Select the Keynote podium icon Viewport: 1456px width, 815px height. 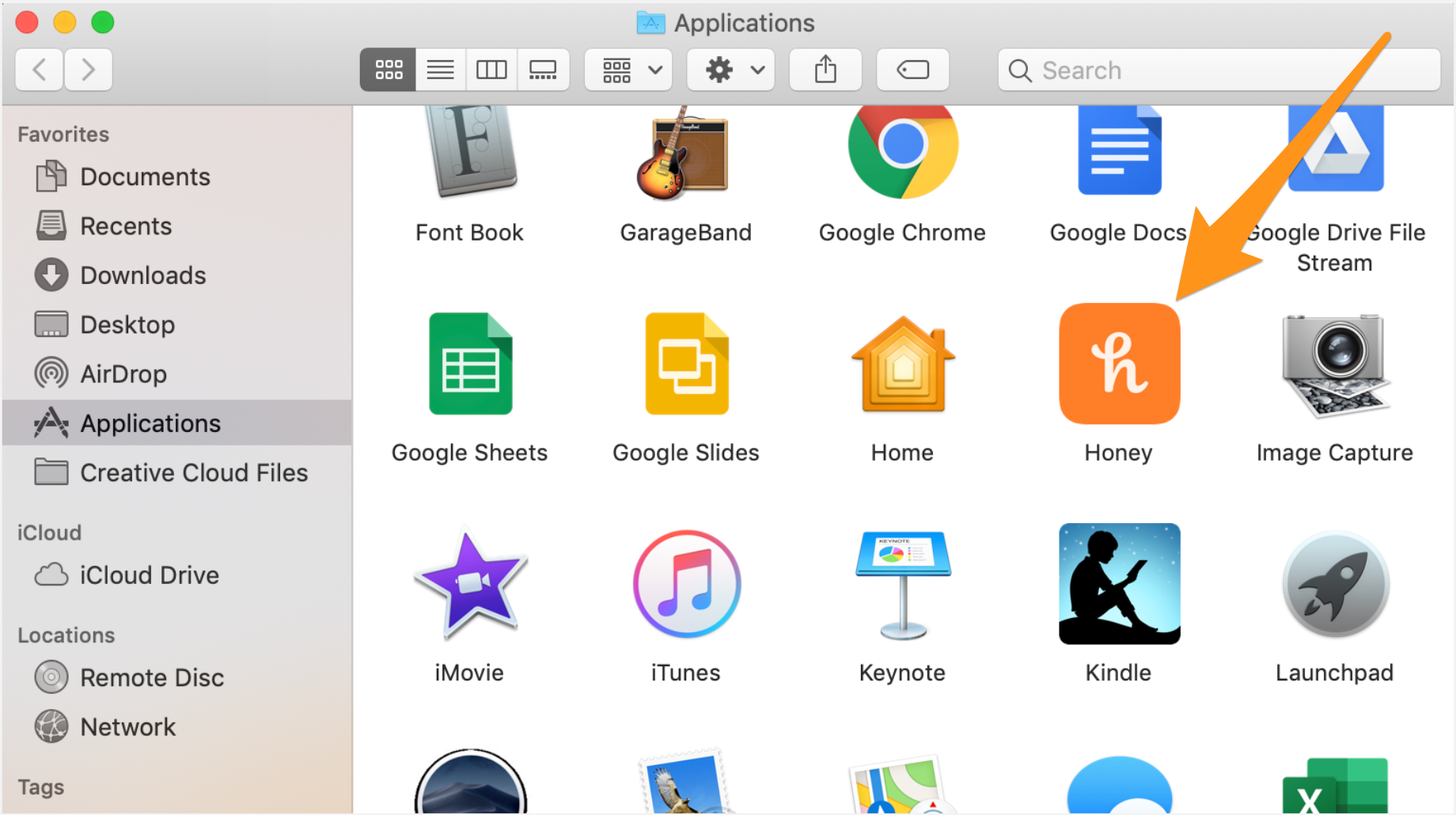(x=903, y=584)
